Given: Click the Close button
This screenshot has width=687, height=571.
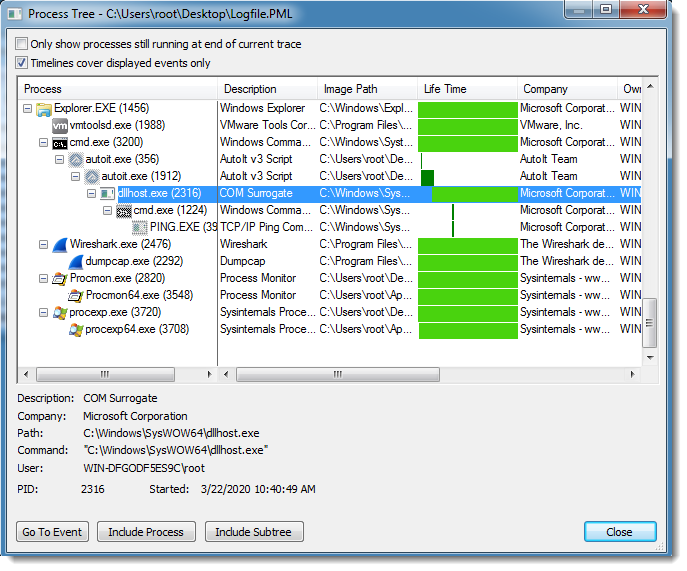Looking at the screenshot, I should click(x=620, y=533).
